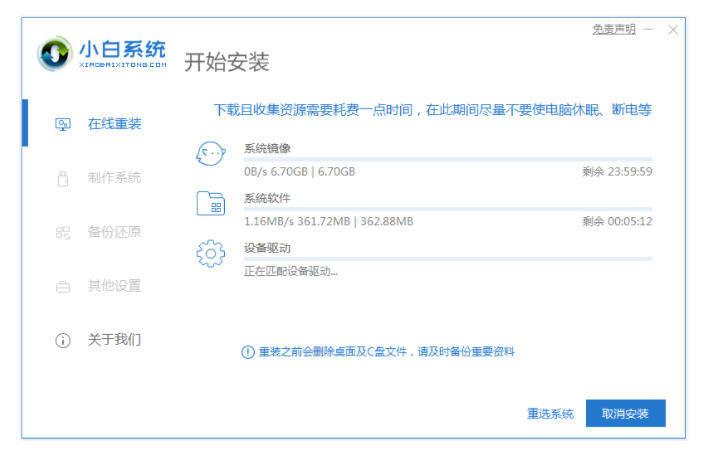This screenshot has height=456, width=701.
Task: Click the 系统镜像 download progress bar
Action: pyautogui.click(x=447, y=159)
